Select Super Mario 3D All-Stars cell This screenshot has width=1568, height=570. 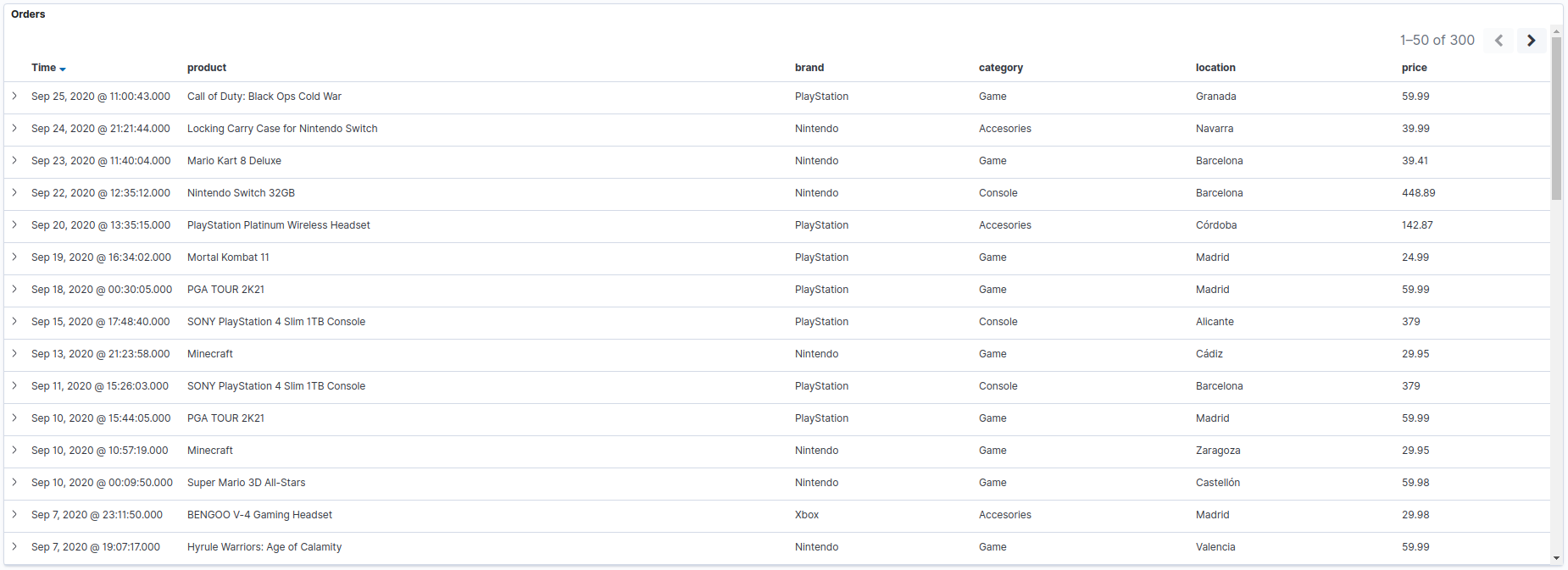tap(246, 483)
